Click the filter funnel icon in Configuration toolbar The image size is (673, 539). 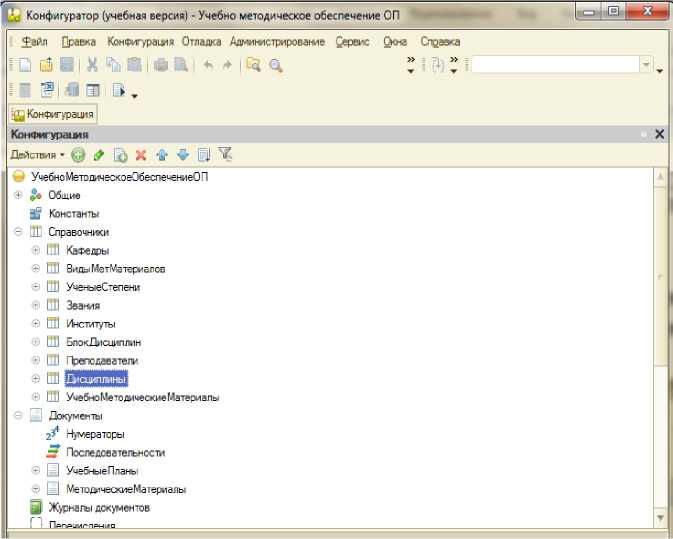point(225,155)
